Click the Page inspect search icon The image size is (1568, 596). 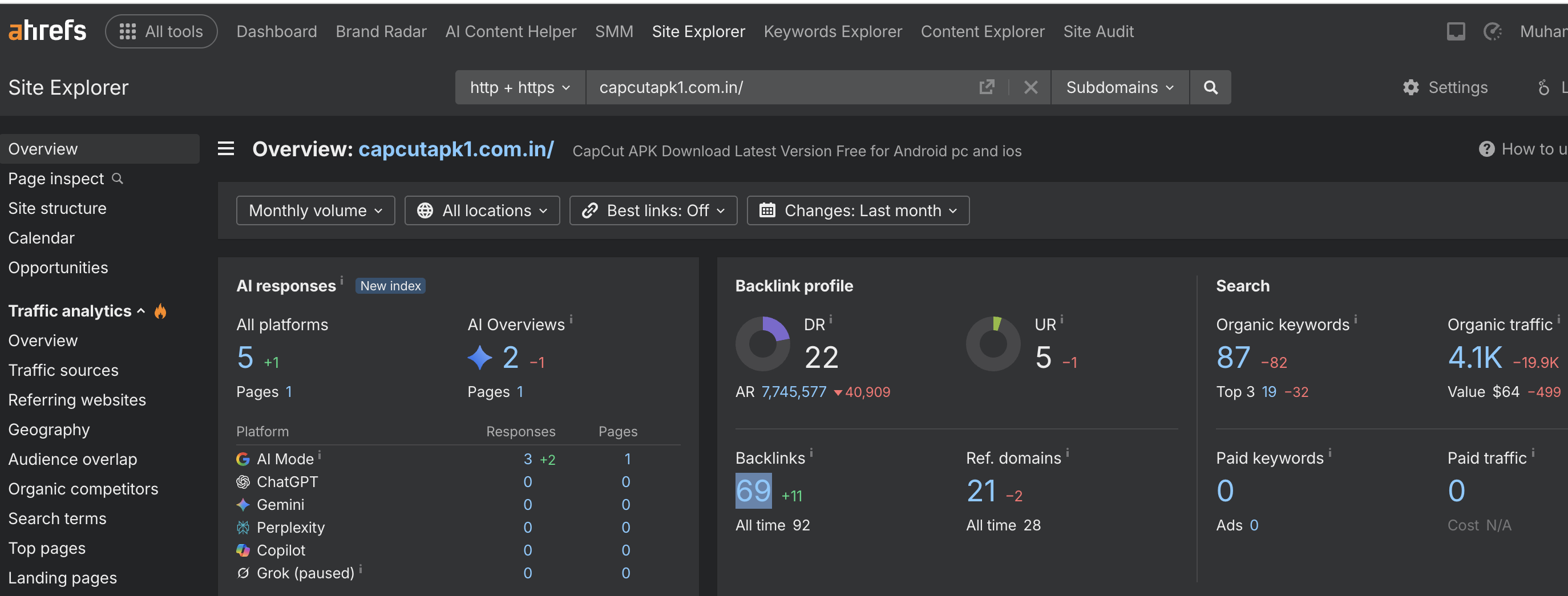118,178
